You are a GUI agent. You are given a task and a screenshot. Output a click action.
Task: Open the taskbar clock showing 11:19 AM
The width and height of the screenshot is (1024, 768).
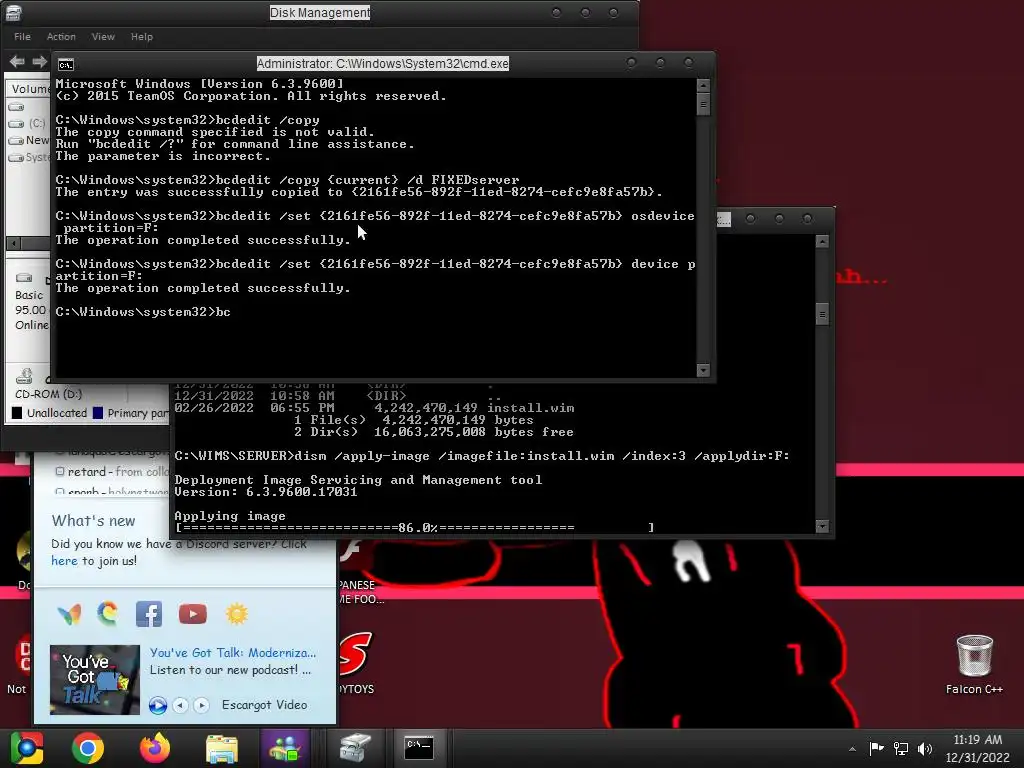[x=978, y=748]
